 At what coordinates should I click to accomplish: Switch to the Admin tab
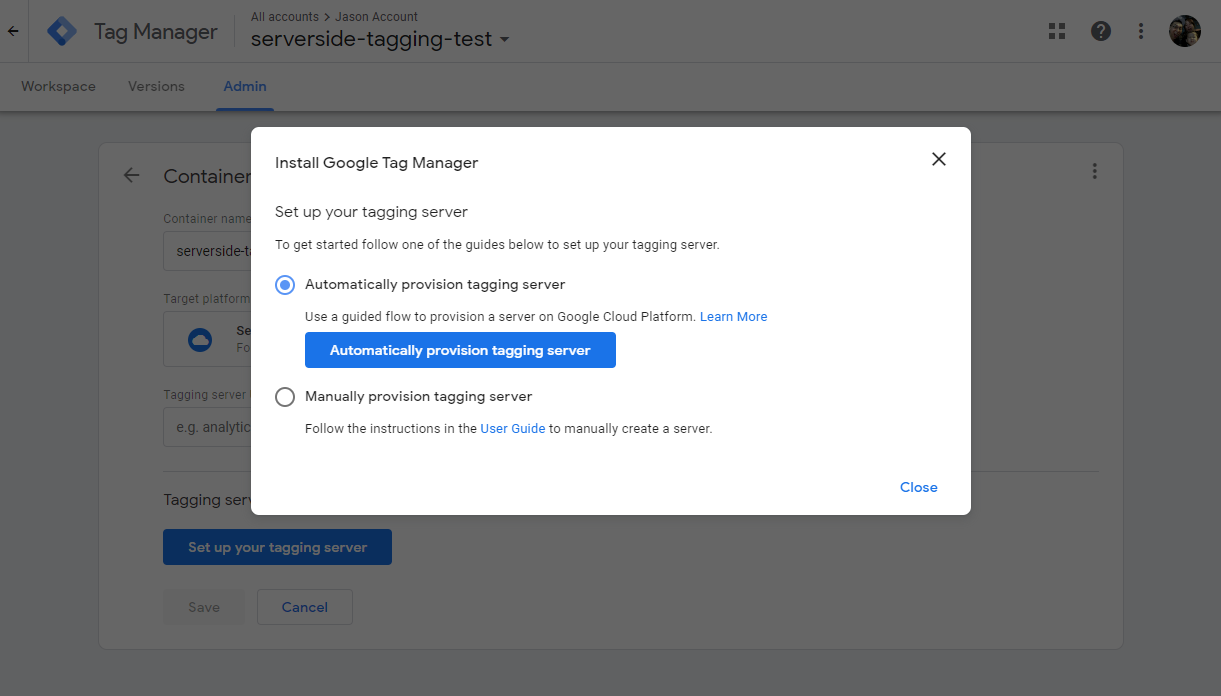point(245,86)
